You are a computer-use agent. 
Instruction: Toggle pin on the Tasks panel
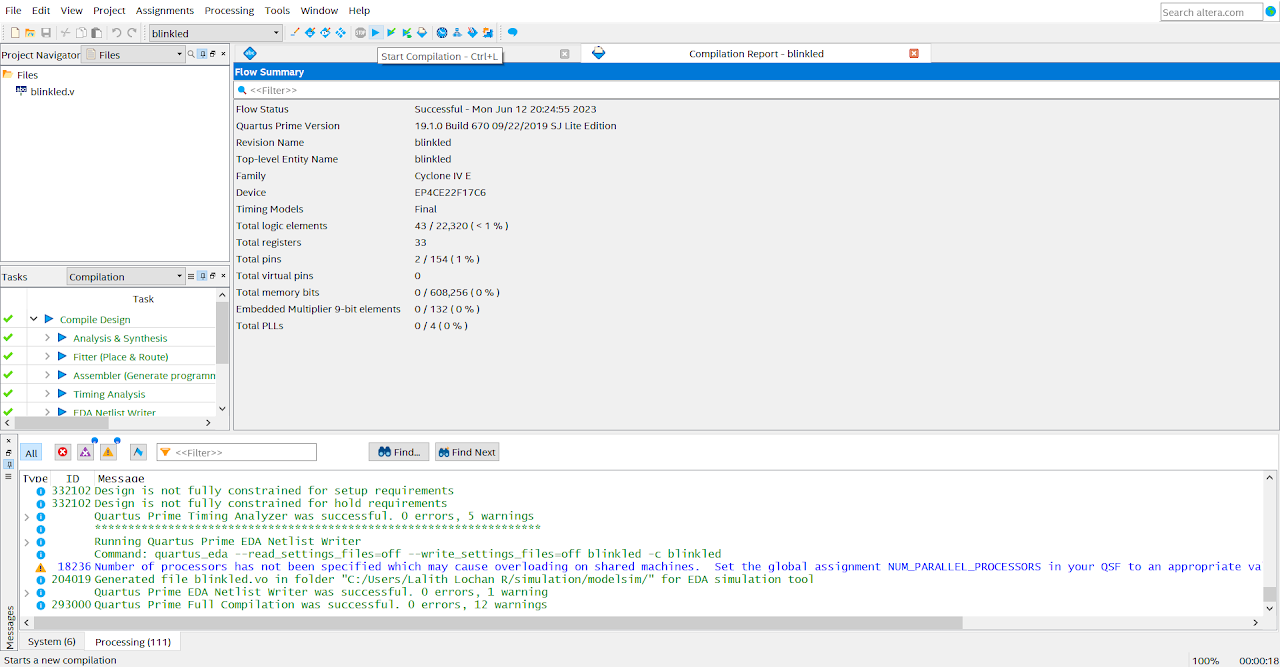click(202, 276)
